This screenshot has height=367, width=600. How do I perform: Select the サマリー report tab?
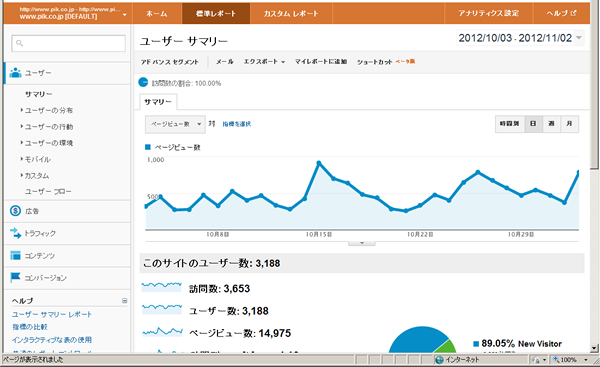[x=158, y=102]
